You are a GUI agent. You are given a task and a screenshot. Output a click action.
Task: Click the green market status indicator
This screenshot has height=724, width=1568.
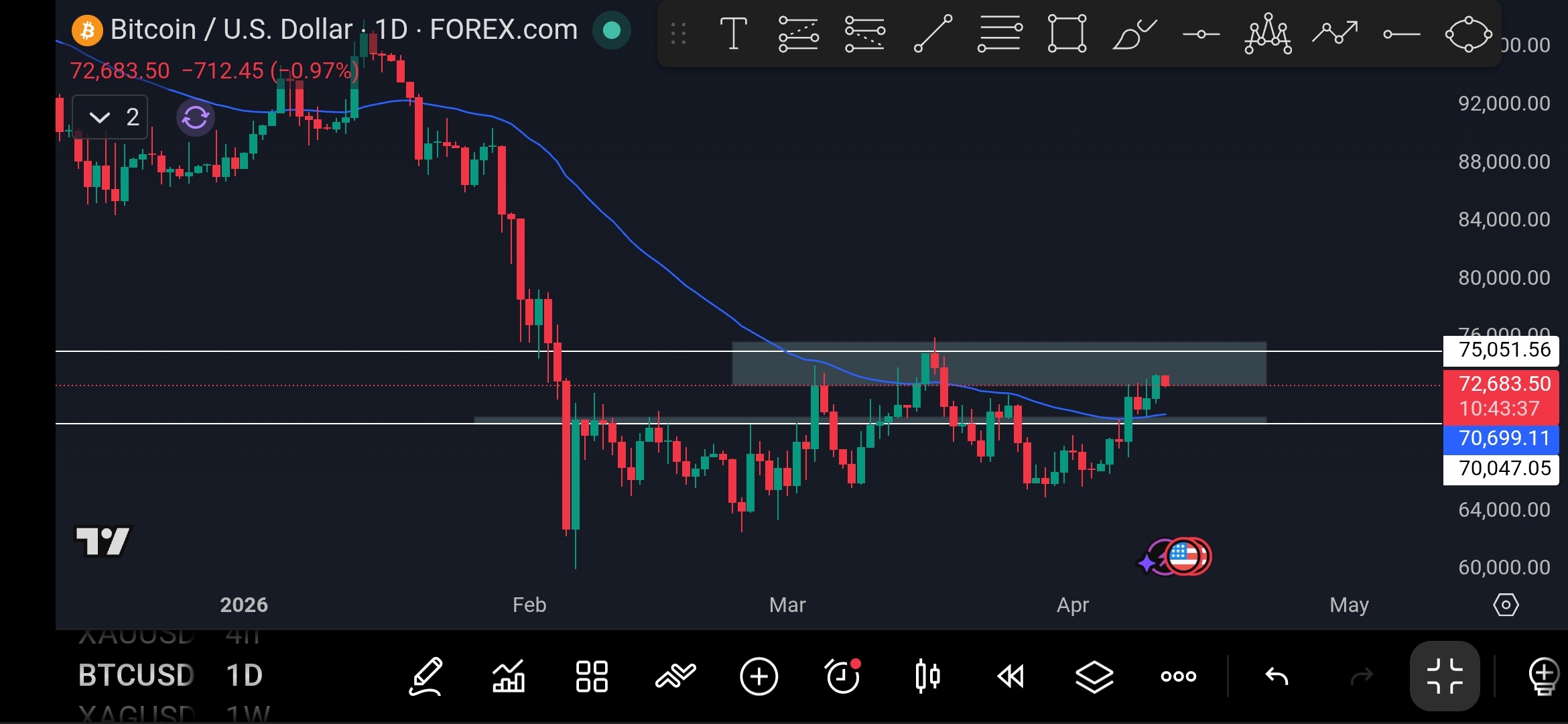tap(611, 30)
